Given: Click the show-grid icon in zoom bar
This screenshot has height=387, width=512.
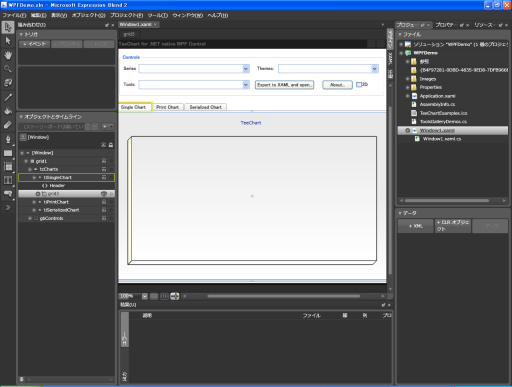Looking at the screenshot, I should click(x=154, y=296).
